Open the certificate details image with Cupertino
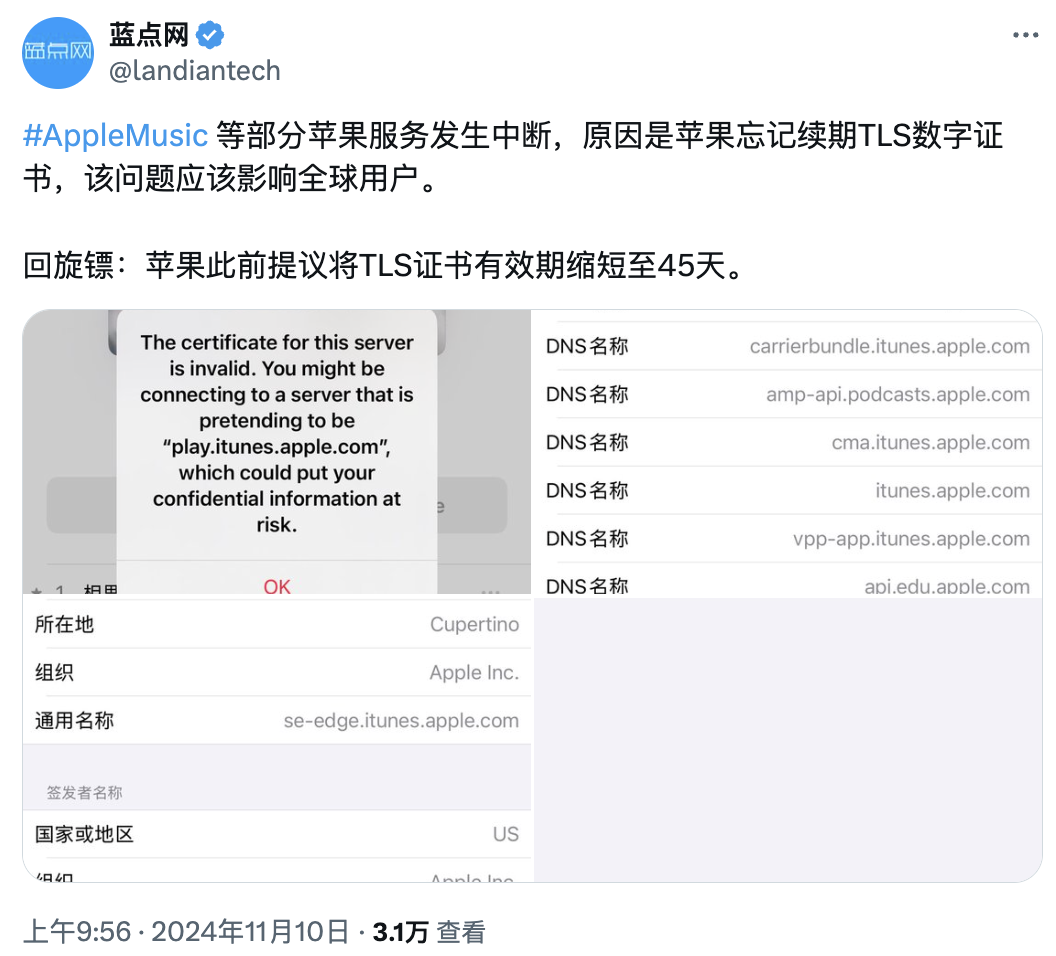 (x=277, y=739)
